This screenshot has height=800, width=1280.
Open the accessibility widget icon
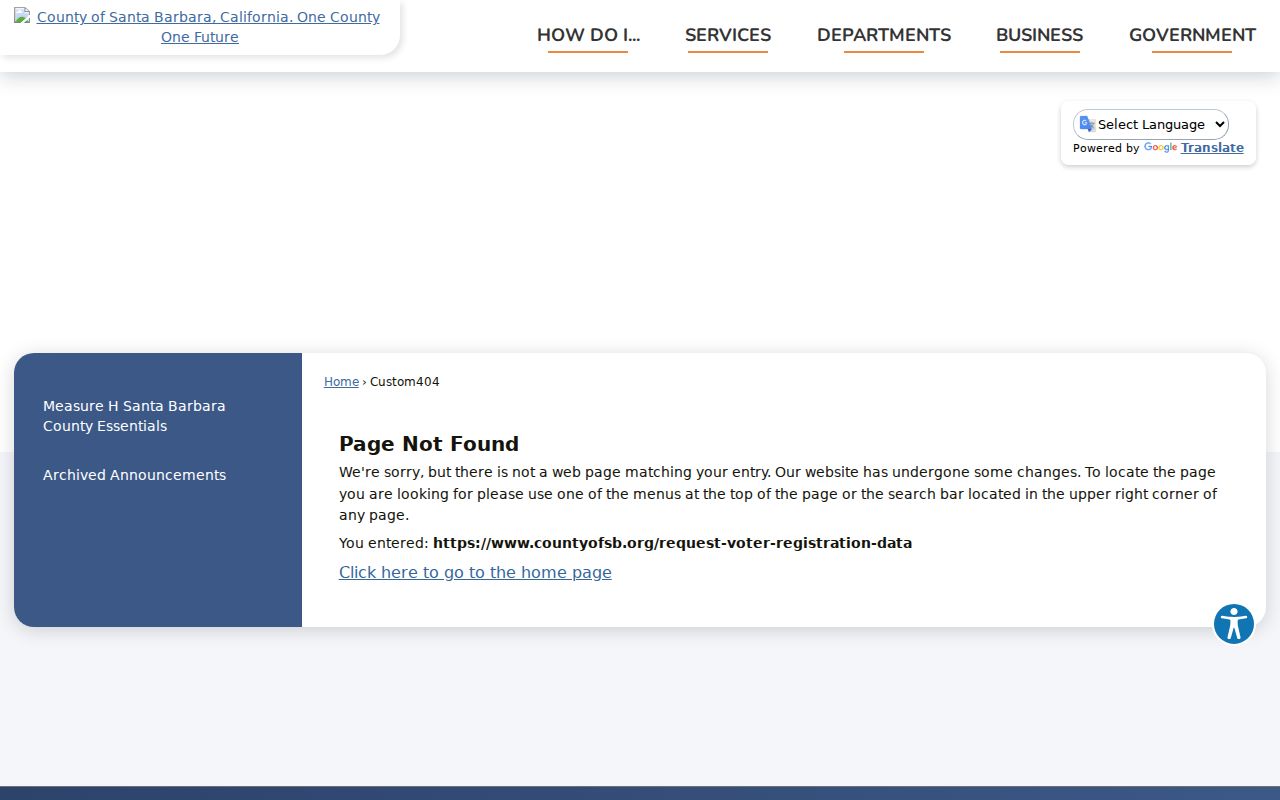coord(1234,624)
